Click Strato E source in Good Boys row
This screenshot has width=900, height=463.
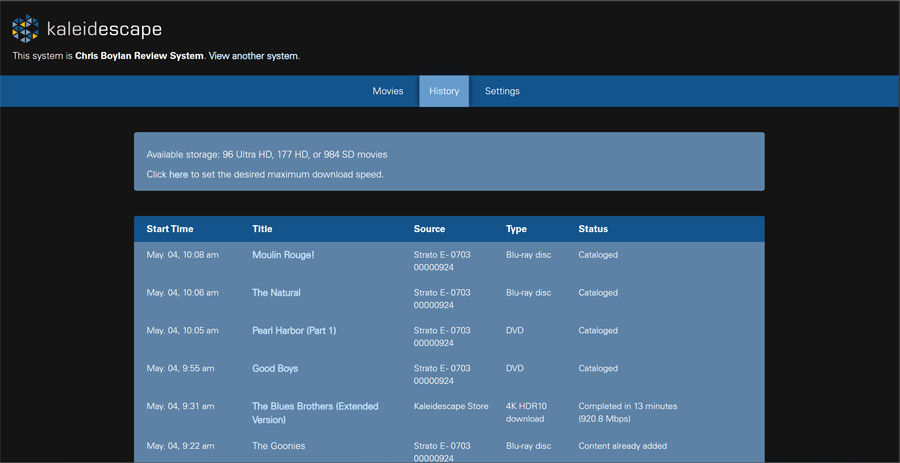(442, 375)
